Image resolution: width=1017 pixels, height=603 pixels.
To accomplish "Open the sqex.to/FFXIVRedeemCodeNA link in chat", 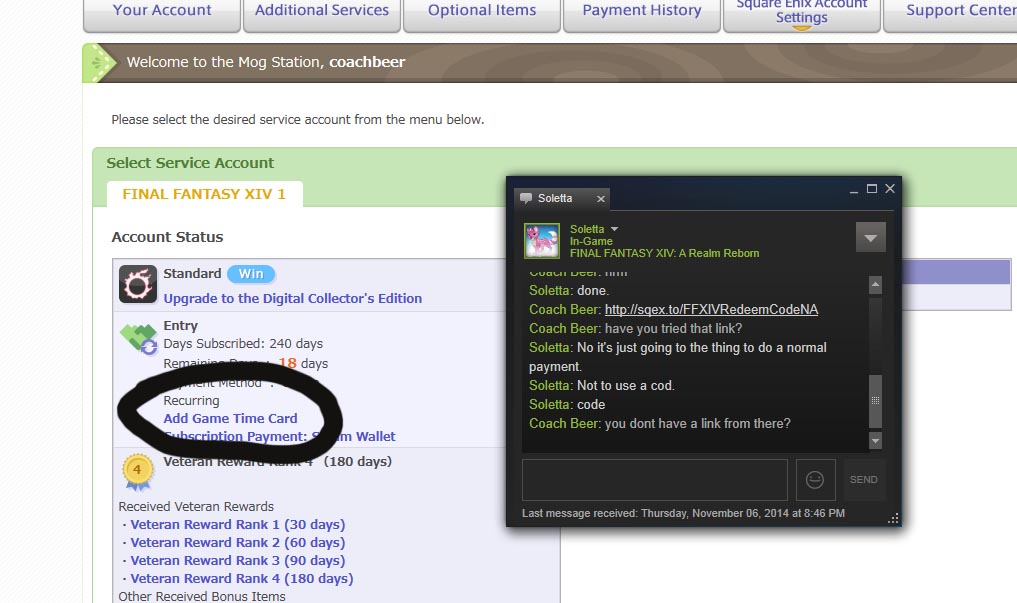I will click(711, 309).
